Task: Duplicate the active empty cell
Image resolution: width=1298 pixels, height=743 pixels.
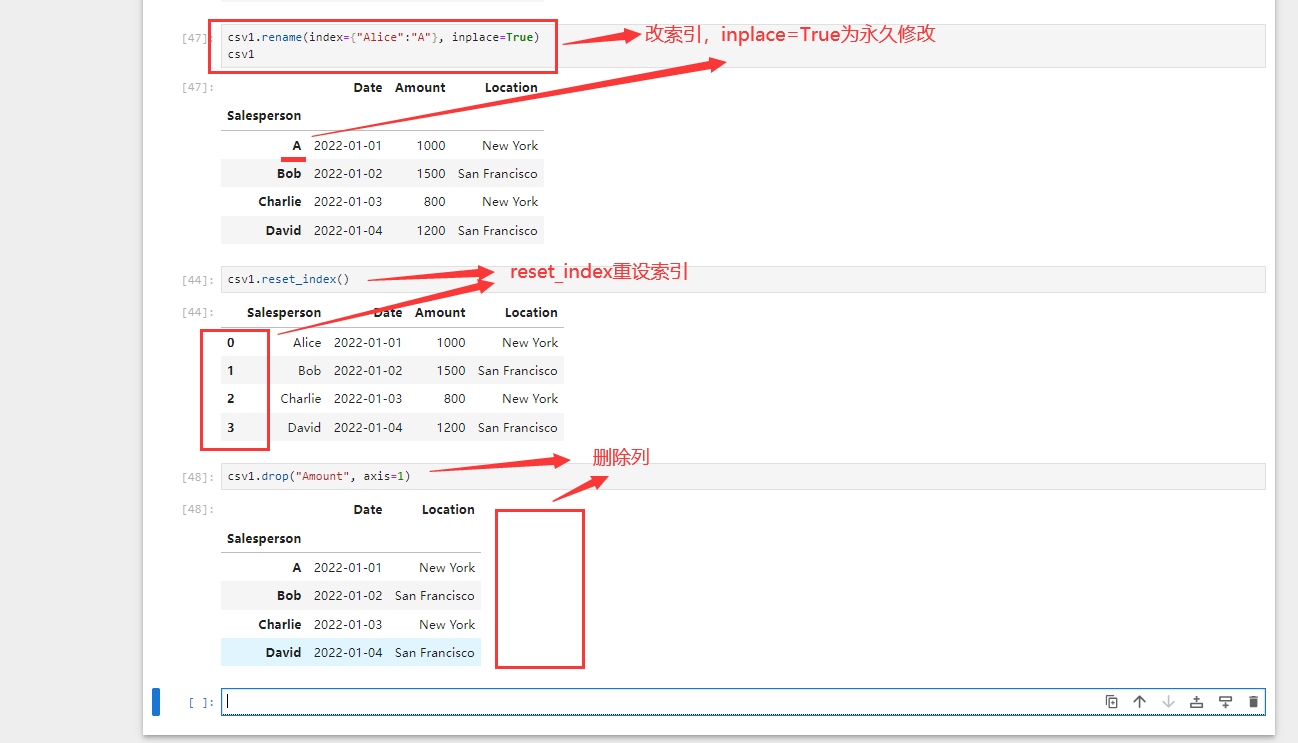Action: click(x=1111, y=702)
